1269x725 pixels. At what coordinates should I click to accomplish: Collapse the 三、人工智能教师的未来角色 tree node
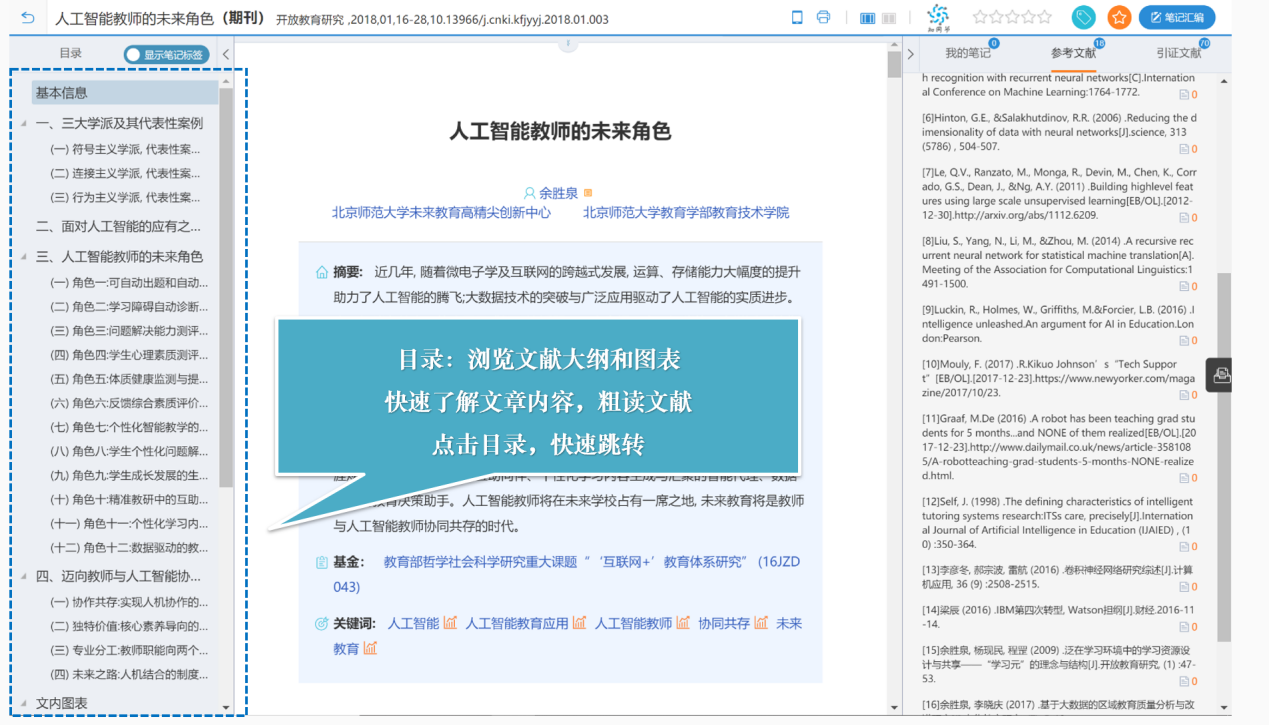24,257
